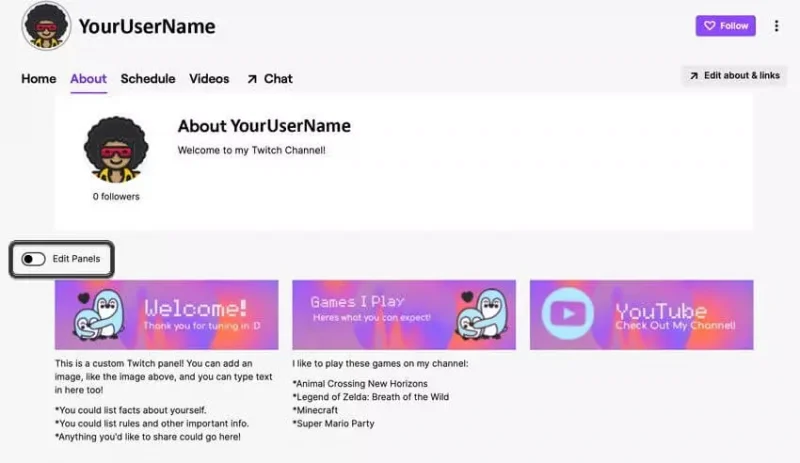Viewport: 800px width, 463px height.
Task: Click penguin illustration on Welcome panel
Action: coord(98,314)
